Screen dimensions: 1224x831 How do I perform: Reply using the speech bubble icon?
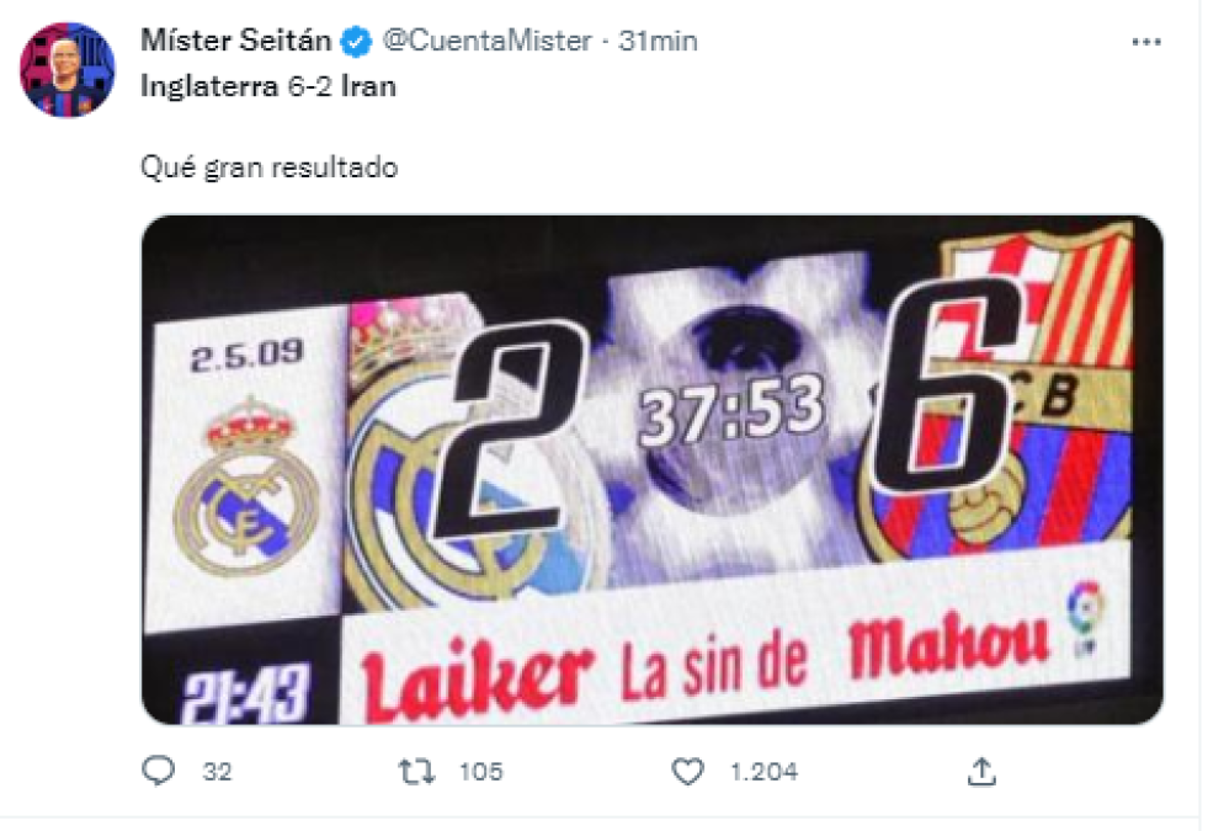(158, 770)
